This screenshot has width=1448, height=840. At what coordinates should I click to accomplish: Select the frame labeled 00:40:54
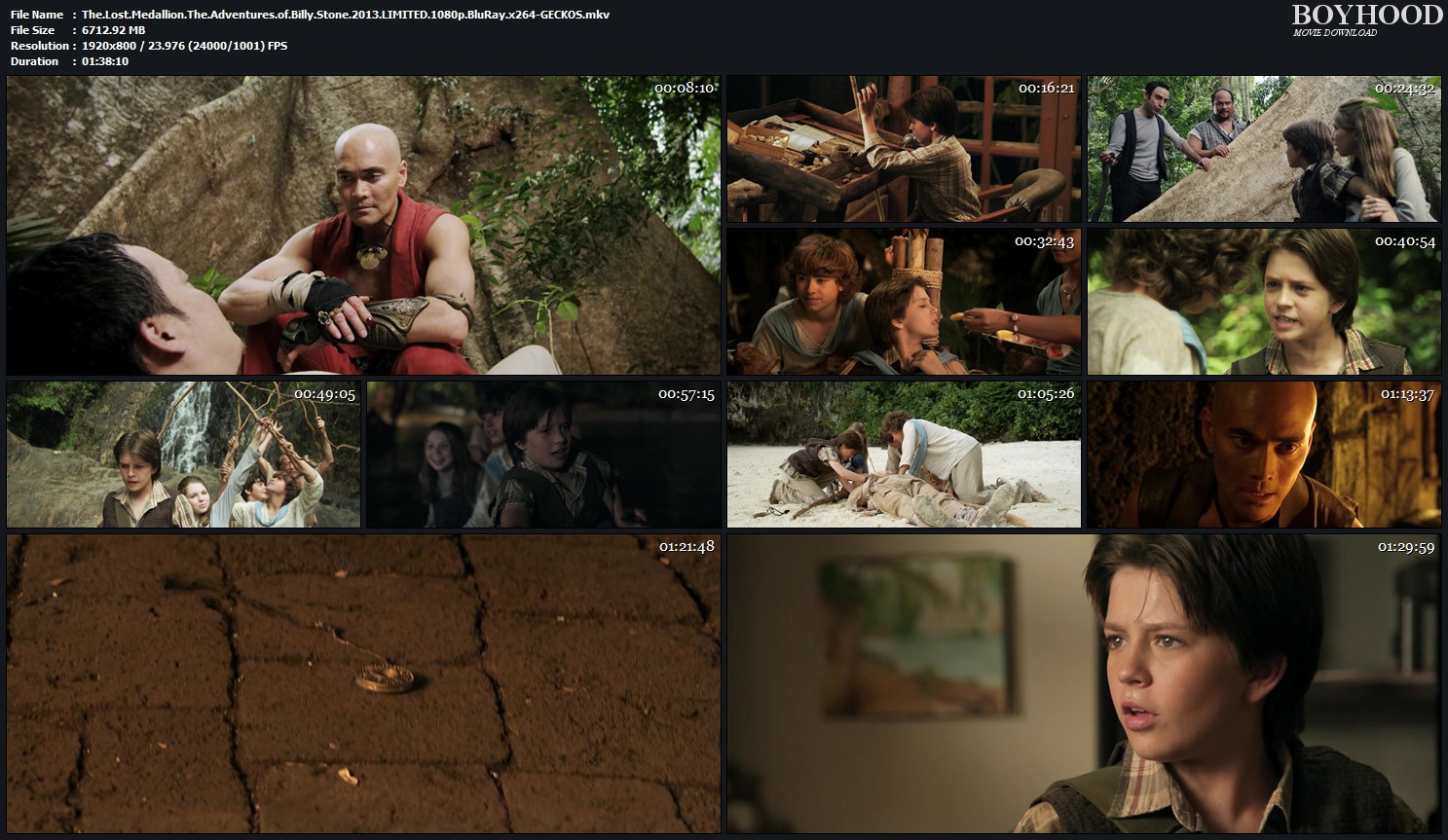pyautogui.click(x=1263, y=302)
